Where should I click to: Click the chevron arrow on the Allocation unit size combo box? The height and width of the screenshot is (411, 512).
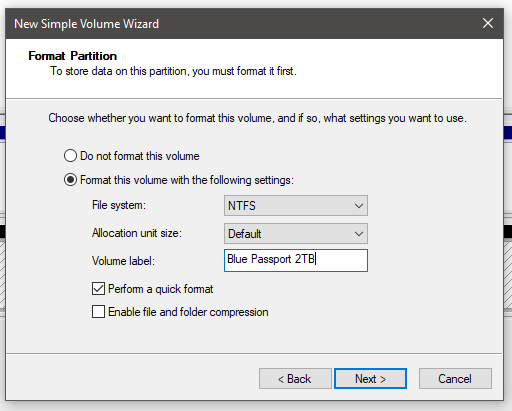pyautogui.click(x=359, y=234)
